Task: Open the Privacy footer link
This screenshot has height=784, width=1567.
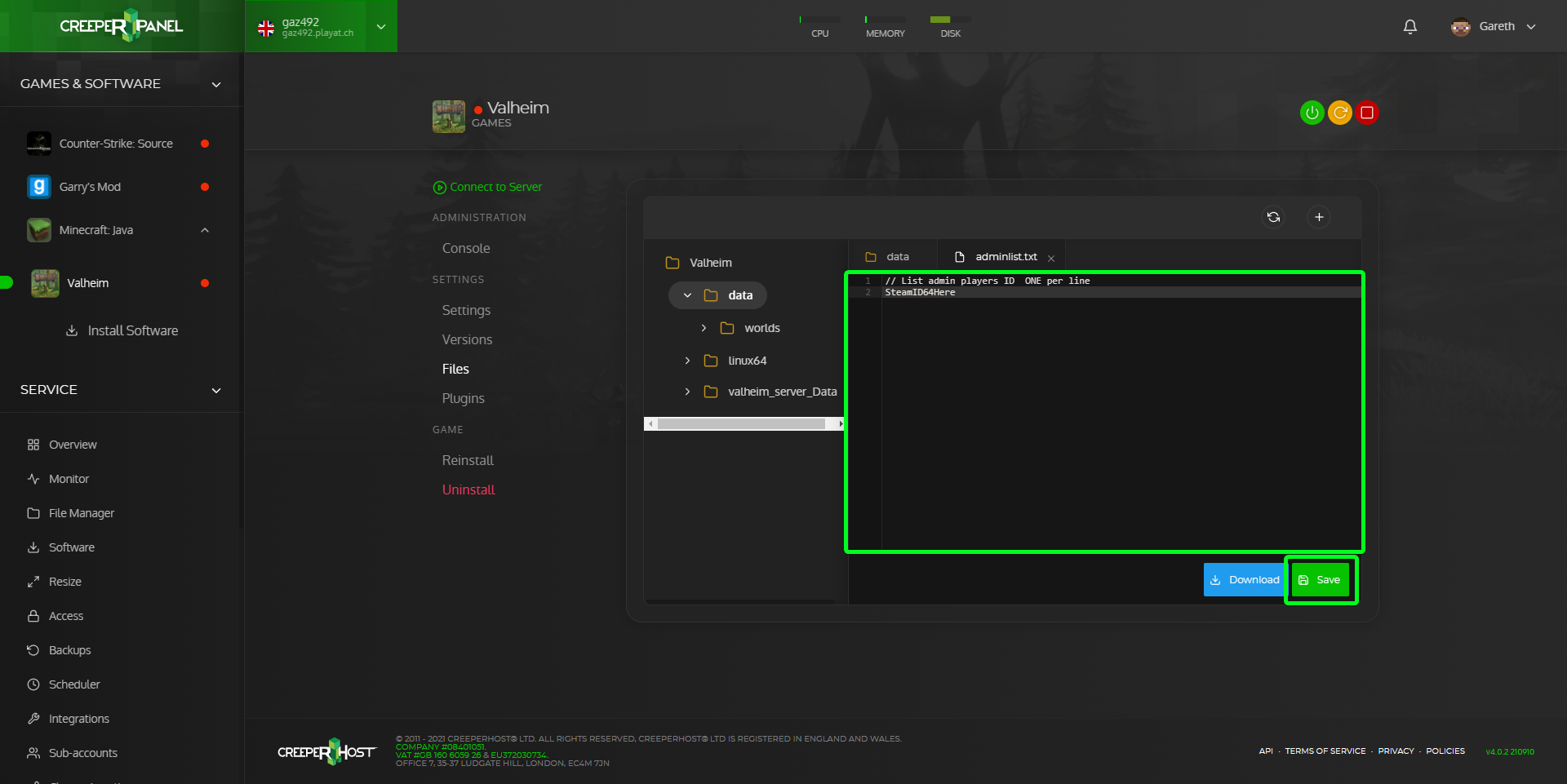Action: 1396,751
